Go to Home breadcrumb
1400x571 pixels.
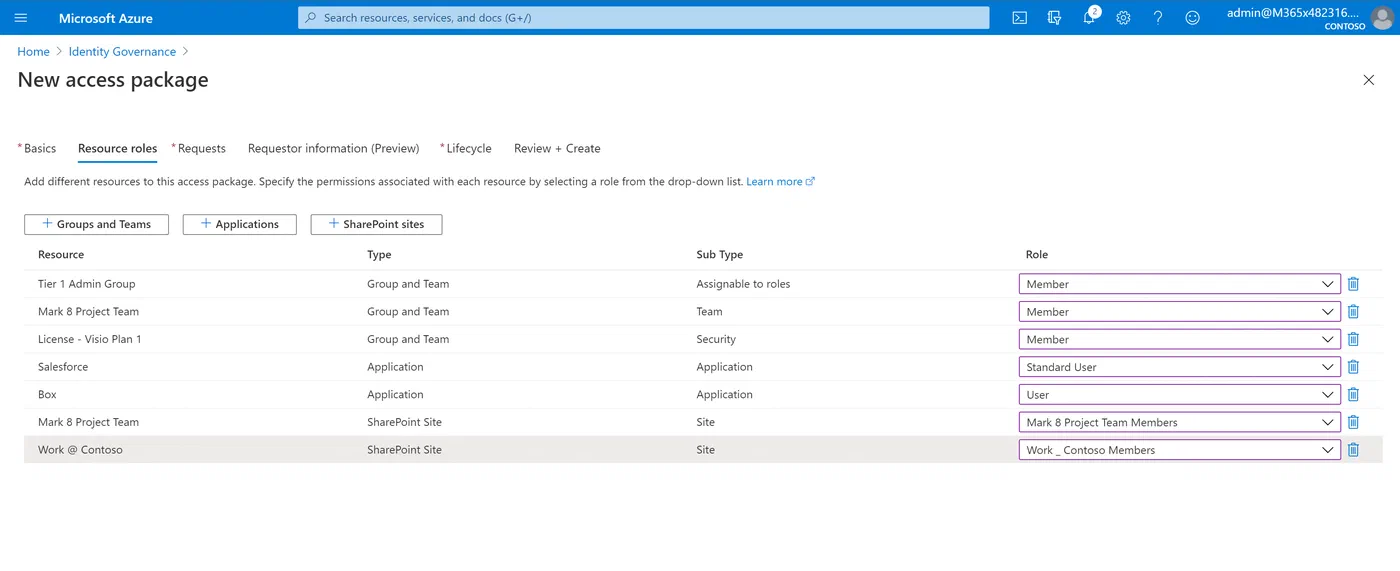pos(33,52)
